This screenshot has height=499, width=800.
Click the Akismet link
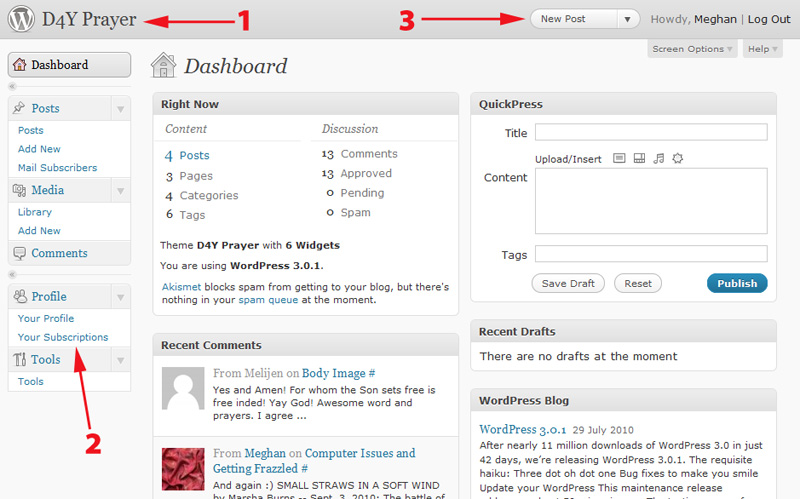tap(182, 287)
